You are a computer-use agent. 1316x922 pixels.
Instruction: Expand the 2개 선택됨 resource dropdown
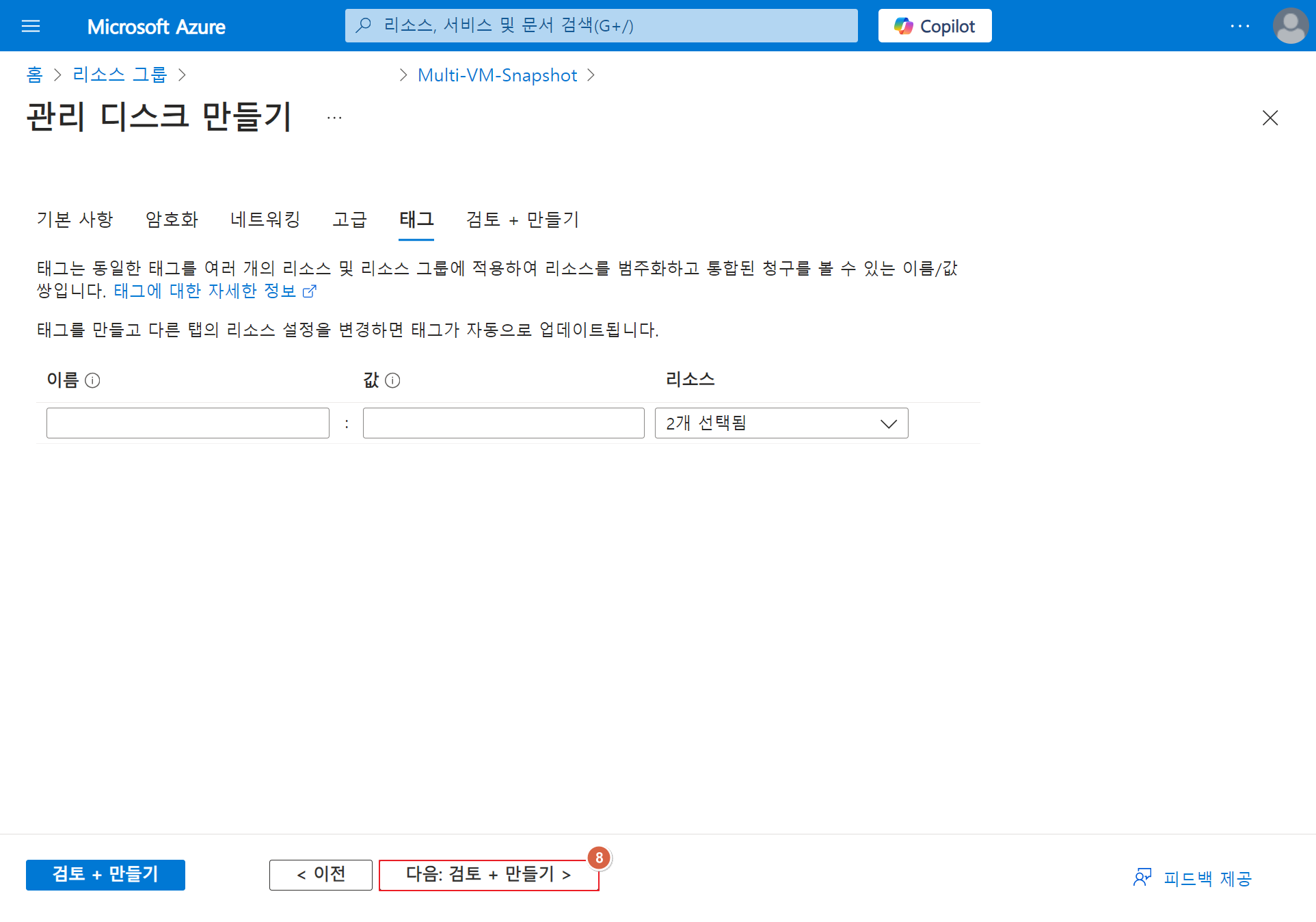tap(781, 423)
